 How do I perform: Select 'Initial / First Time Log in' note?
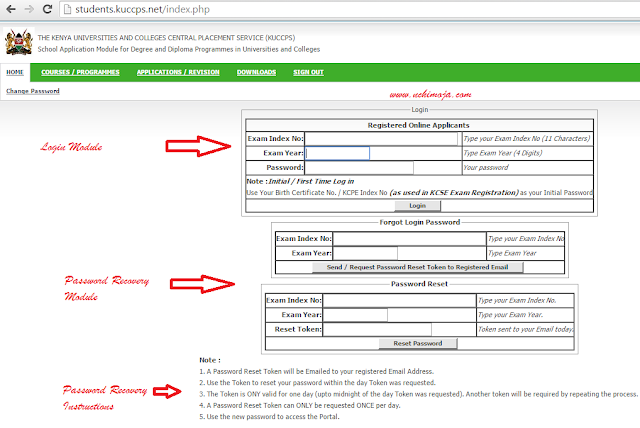pos(311,182)
